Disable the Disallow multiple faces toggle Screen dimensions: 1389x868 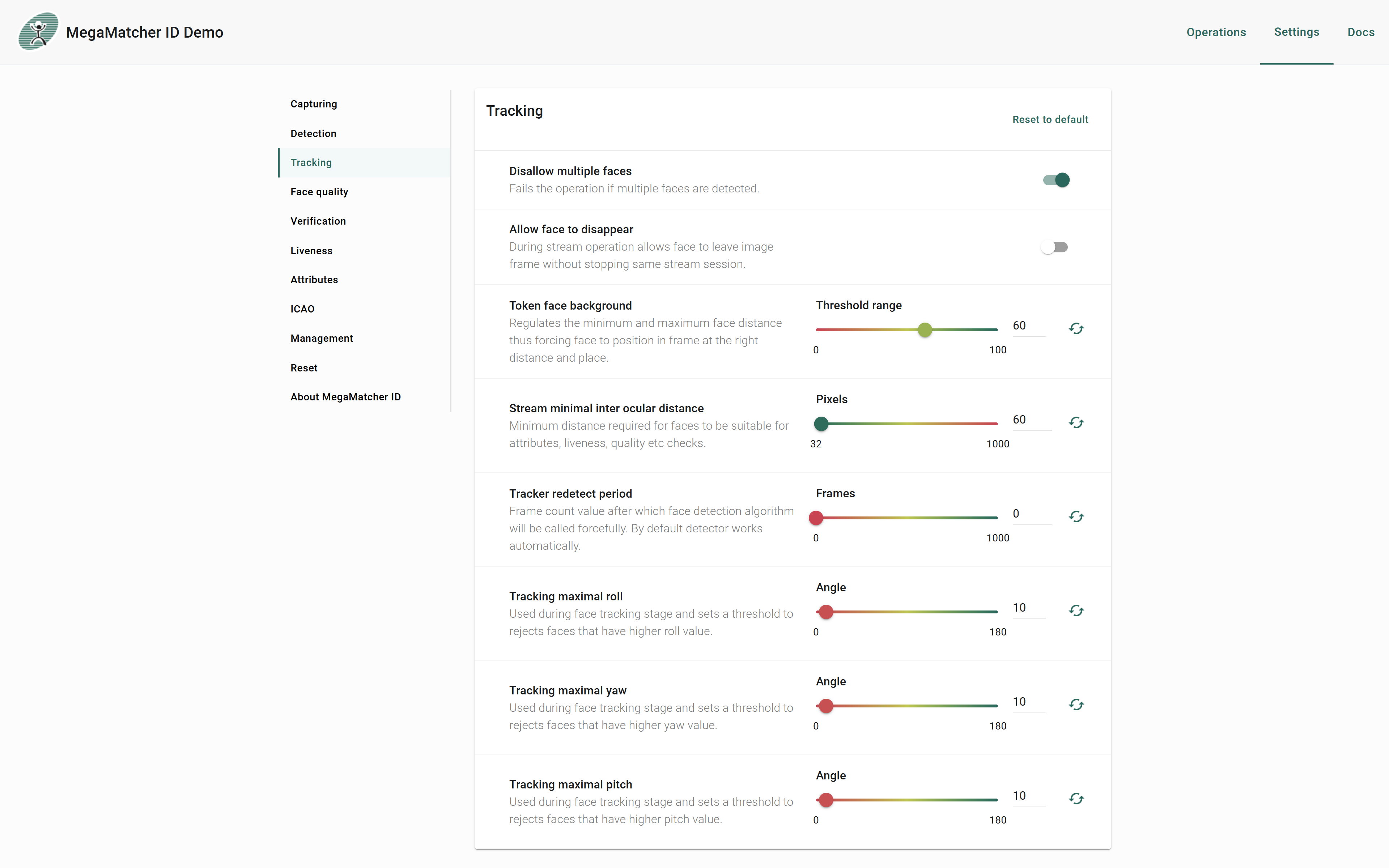click(x=1056, y=180)
